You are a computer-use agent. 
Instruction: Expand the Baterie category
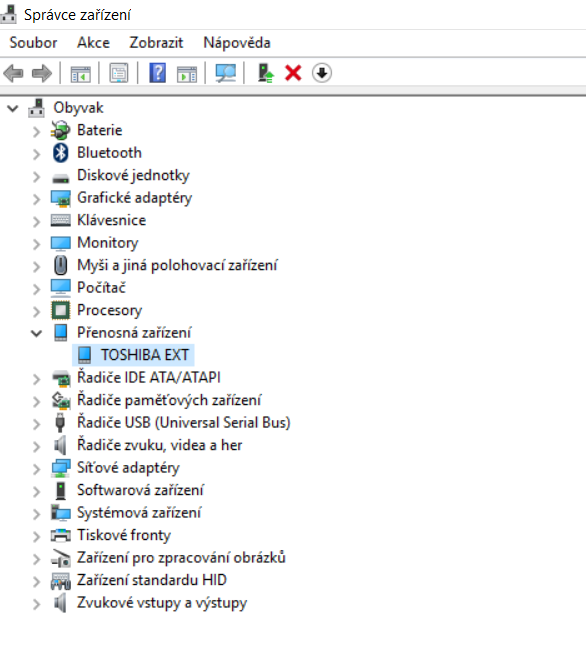click(x=37, y=131)
